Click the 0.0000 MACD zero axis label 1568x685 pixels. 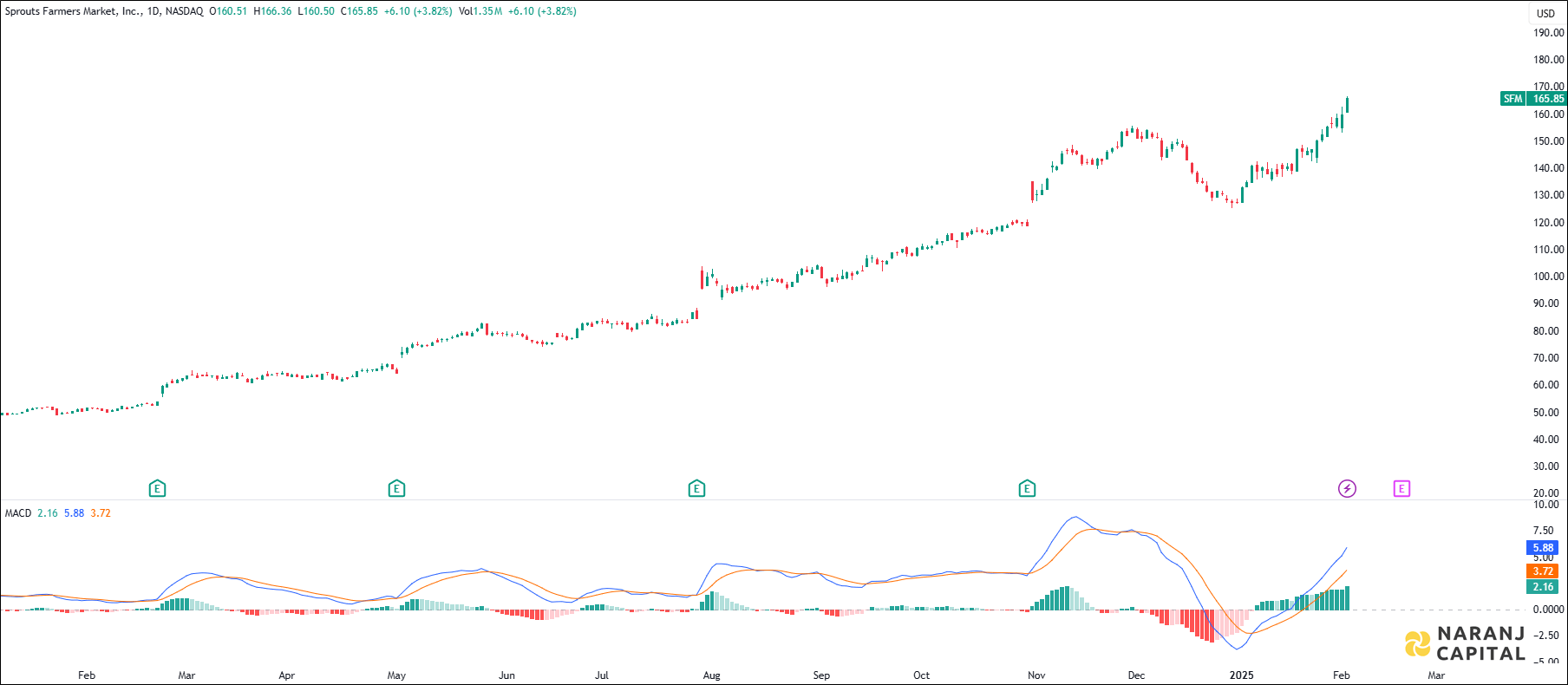click(1548, 610)
